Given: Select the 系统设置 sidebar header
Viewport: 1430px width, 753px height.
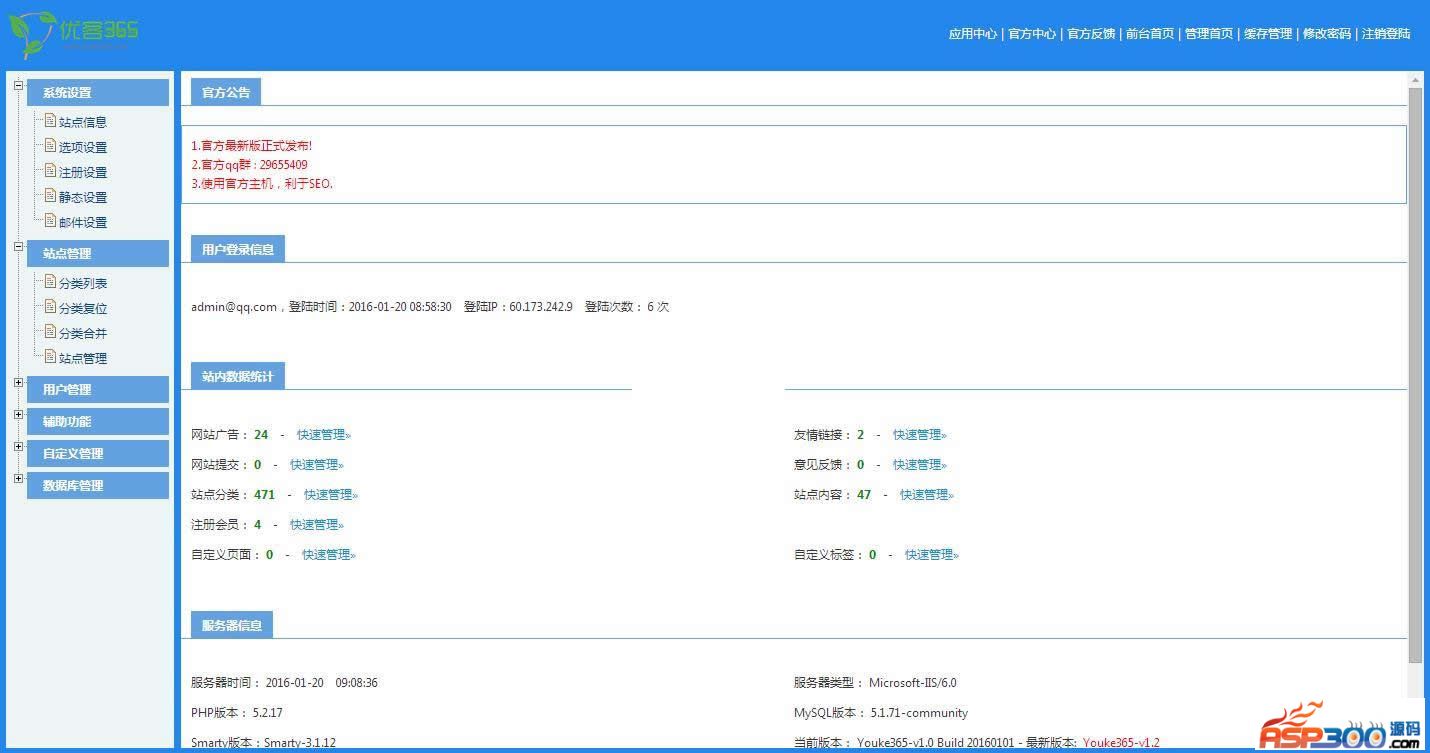Looking at the screenshot, I should tap(98, 92).
